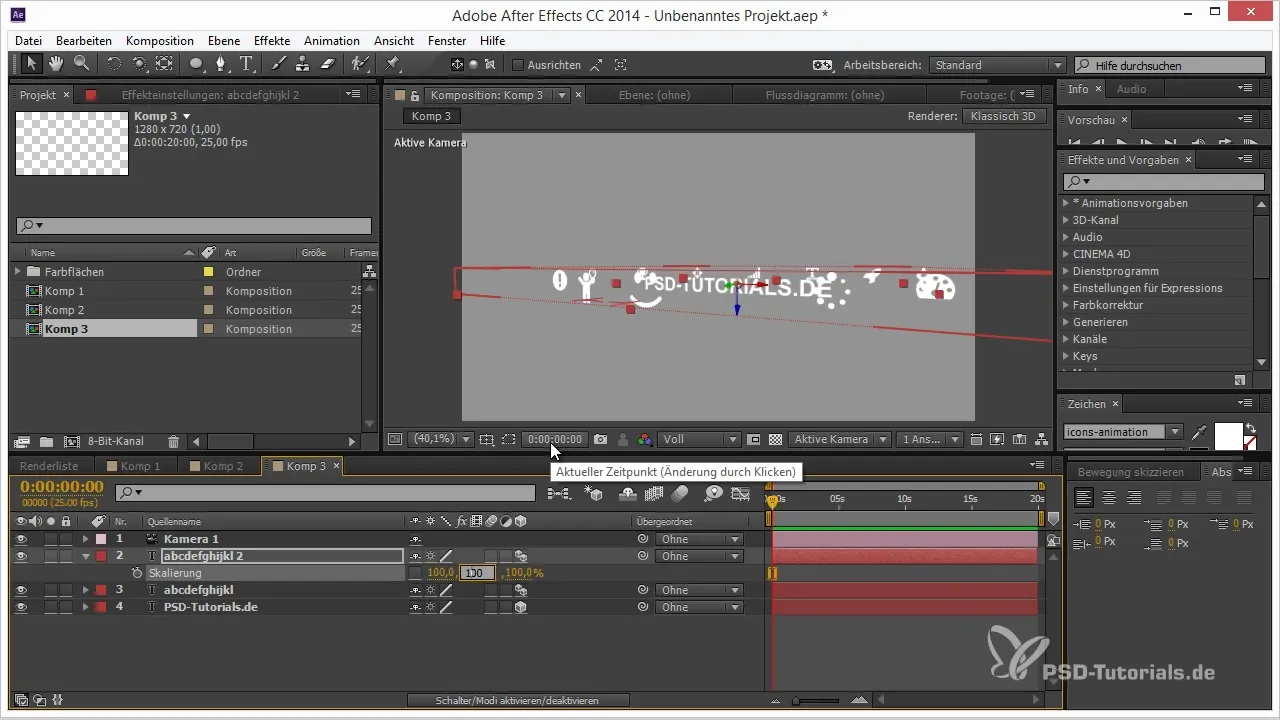This screenshot has width=1280, height=720.
Task: Select the Roto Brush tool
Action: click(x=359, y=64)
